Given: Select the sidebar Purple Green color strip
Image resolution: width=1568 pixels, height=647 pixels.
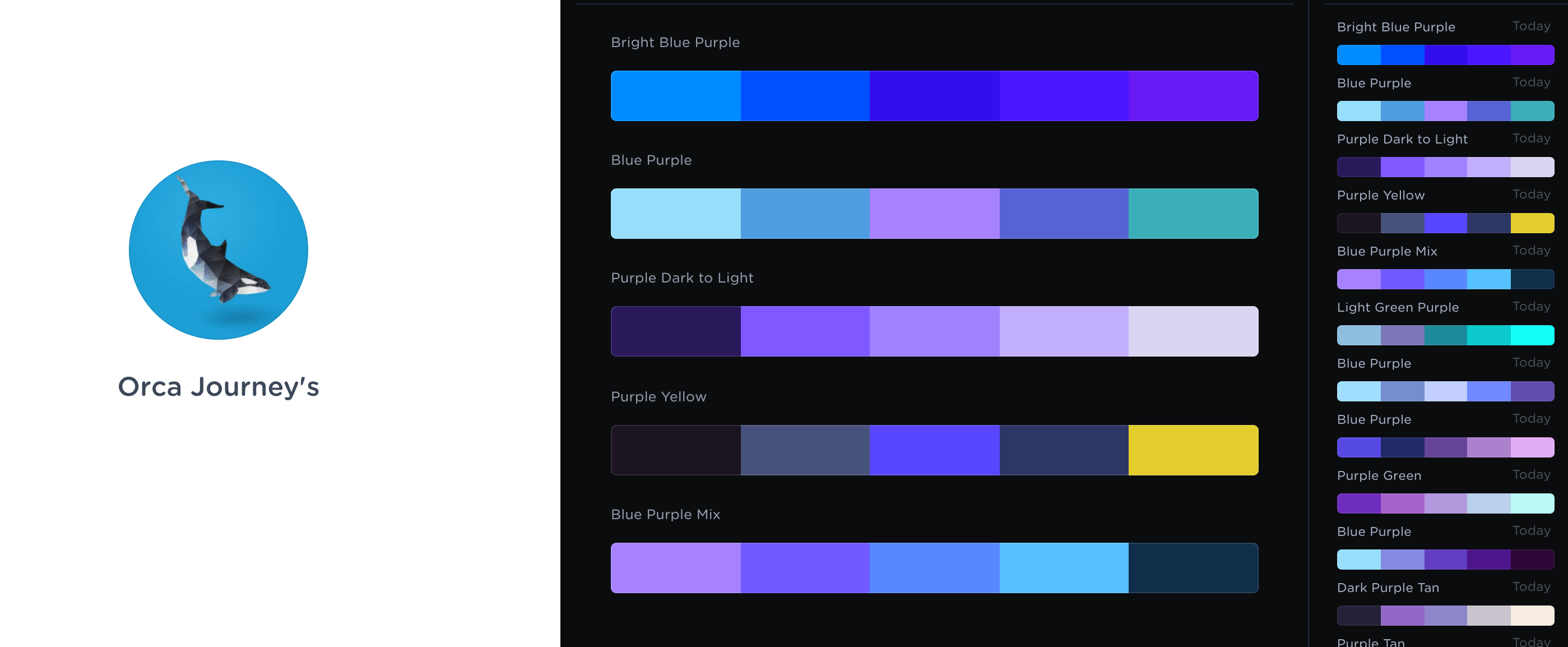Looking at the screenshot, I should coord(1445,503).
